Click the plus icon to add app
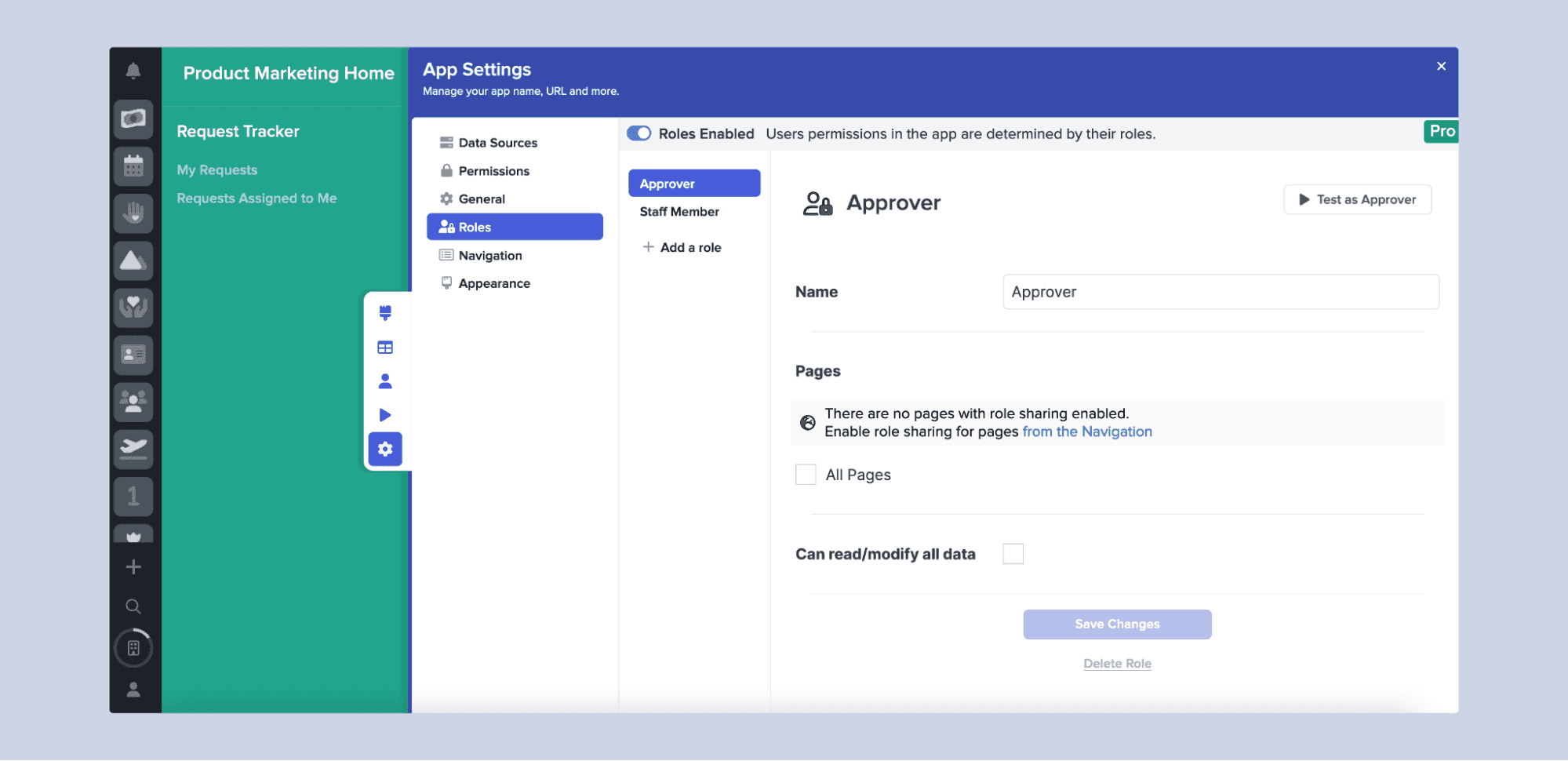1568x761 pixels. point(133,567)
